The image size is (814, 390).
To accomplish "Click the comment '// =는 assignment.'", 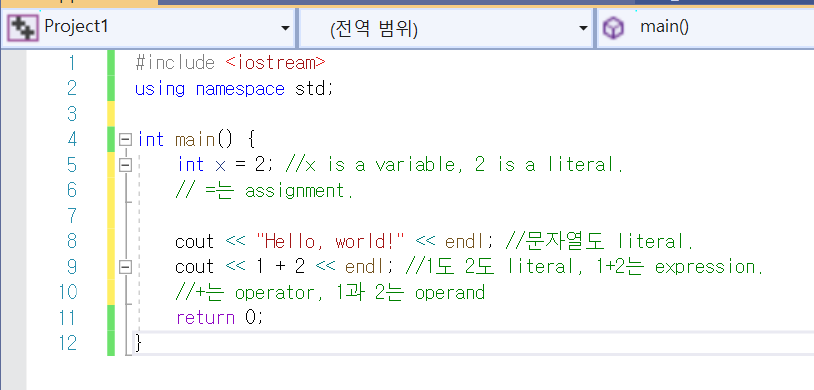I will point(265,191).
